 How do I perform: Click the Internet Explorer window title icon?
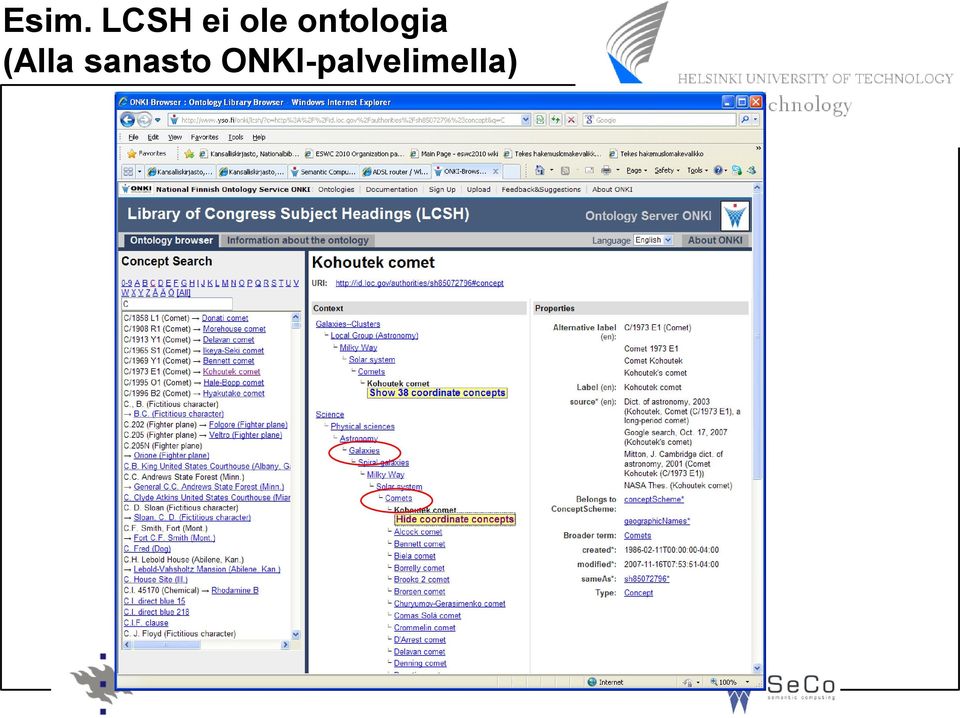(x=123, y=102)
